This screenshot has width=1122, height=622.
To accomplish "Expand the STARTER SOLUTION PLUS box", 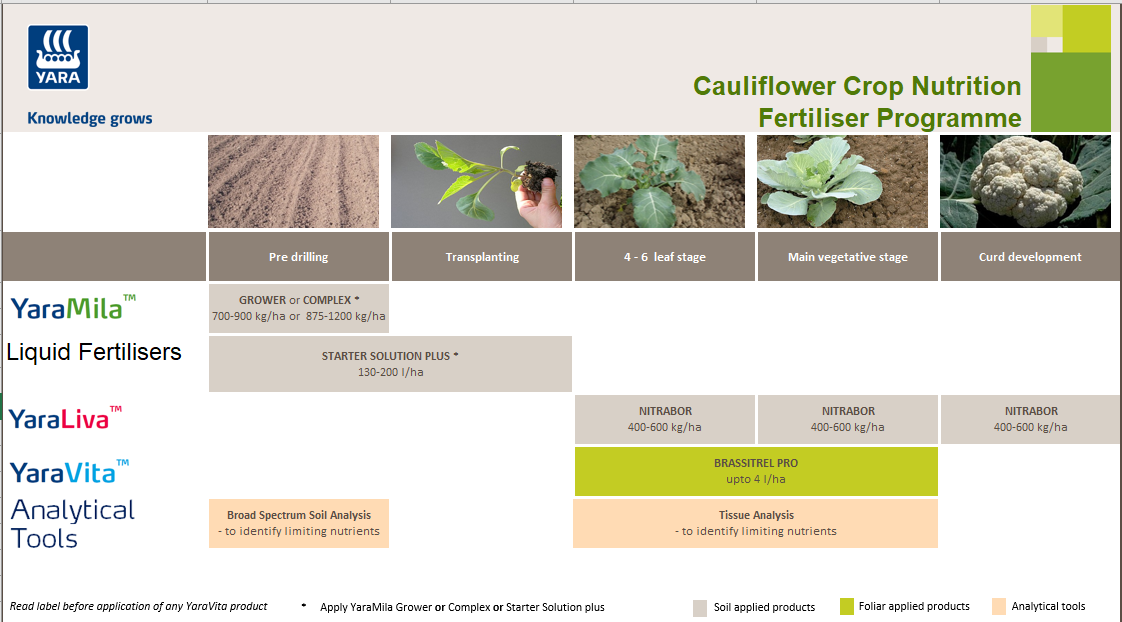I will pyautogui.click(x=389, y=364).
